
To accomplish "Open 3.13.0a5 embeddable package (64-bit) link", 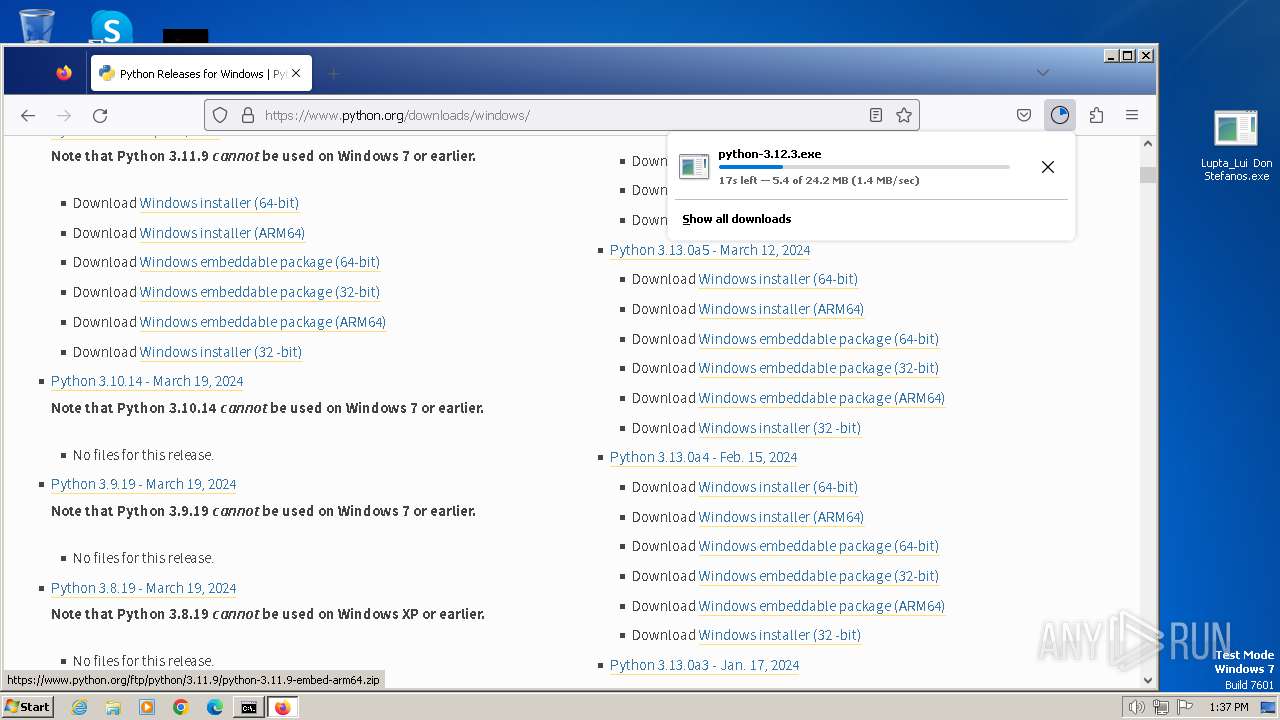I will pyautogui.click(x=819, y=339).
